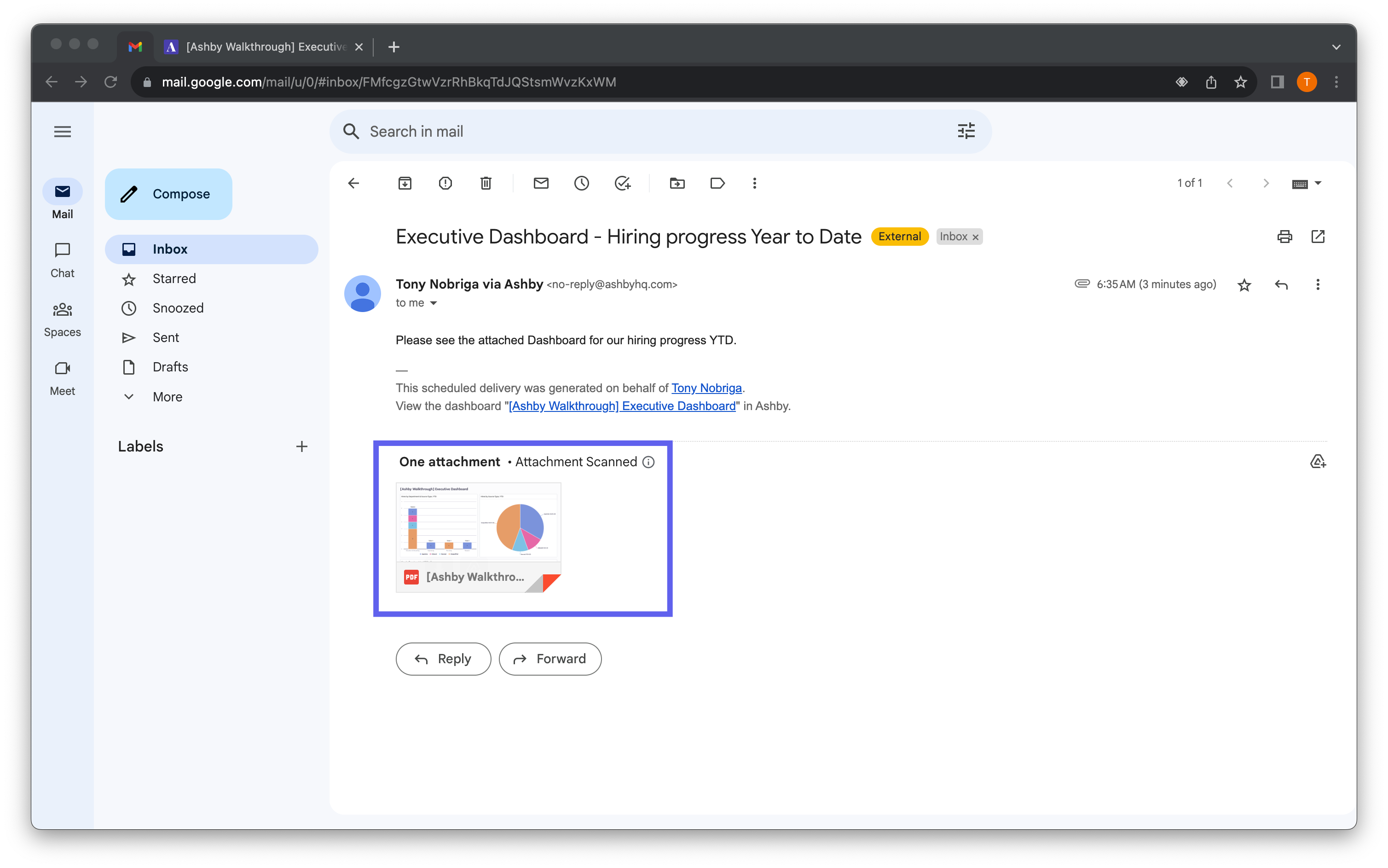
Task: Expand the Labels section plus button
Action: coord(300,447)
